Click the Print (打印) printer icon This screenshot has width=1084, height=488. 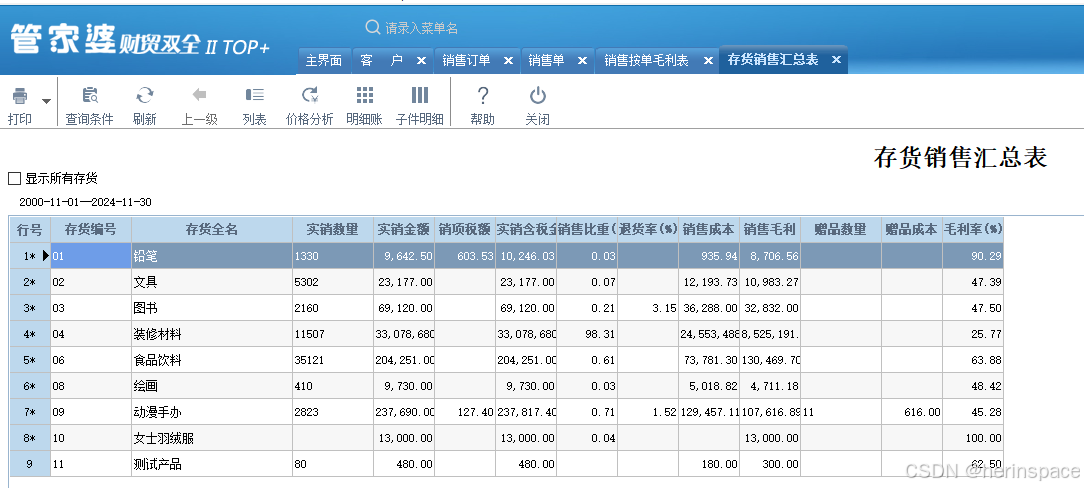(x=20, y=96)
